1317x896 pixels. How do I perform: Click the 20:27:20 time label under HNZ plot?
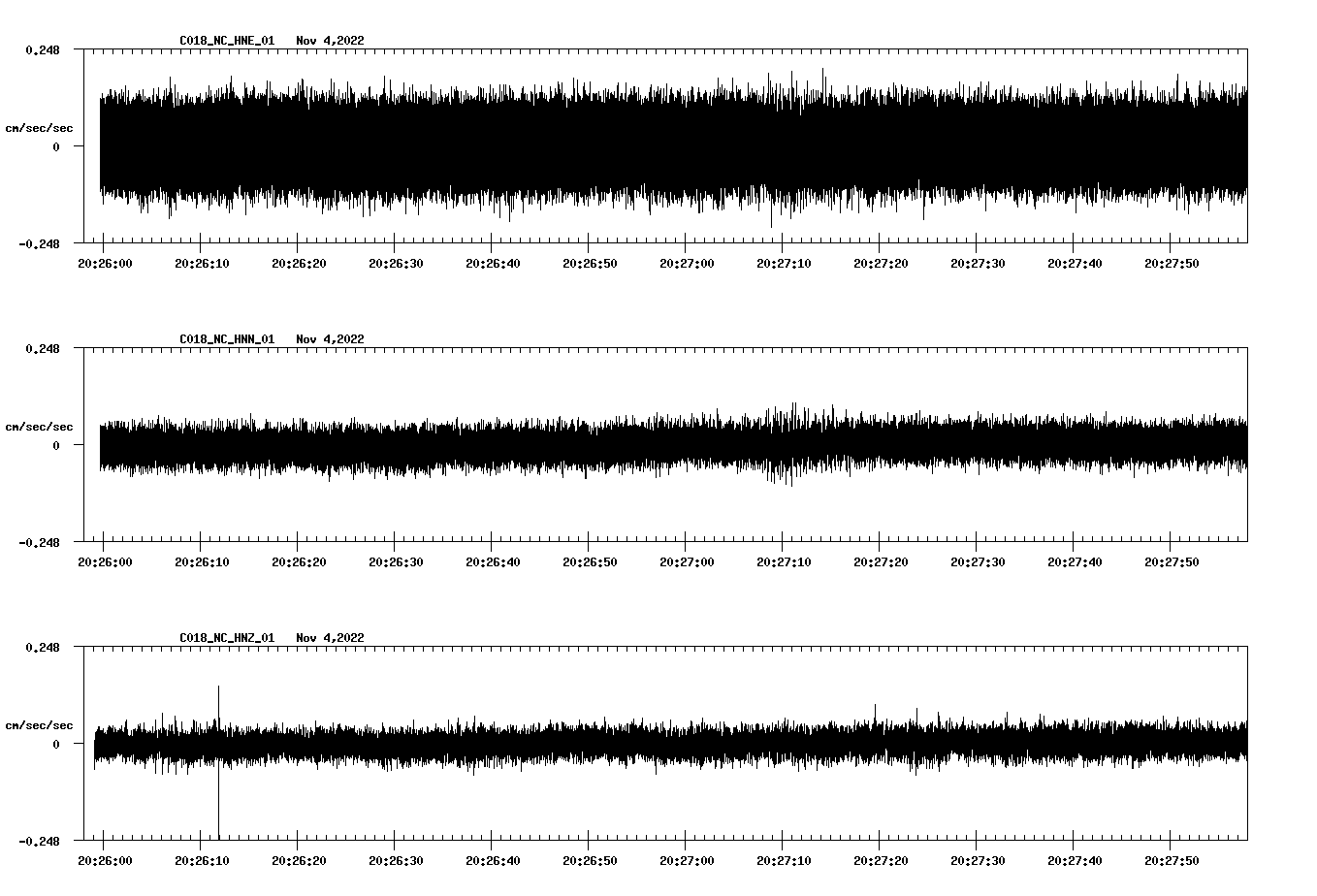click(881, 861)
